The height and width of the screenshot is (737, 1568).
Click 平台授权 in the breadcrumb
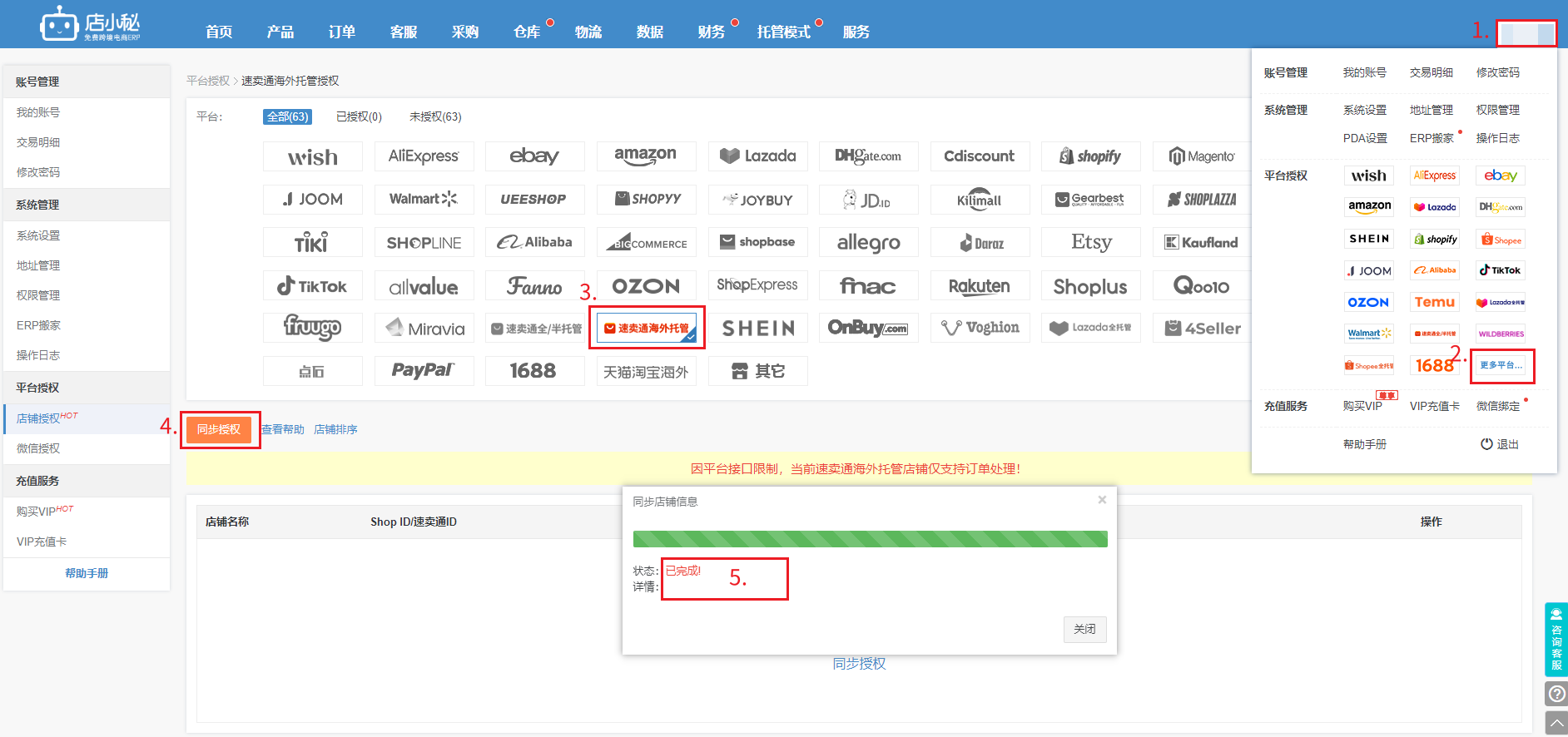208,81
